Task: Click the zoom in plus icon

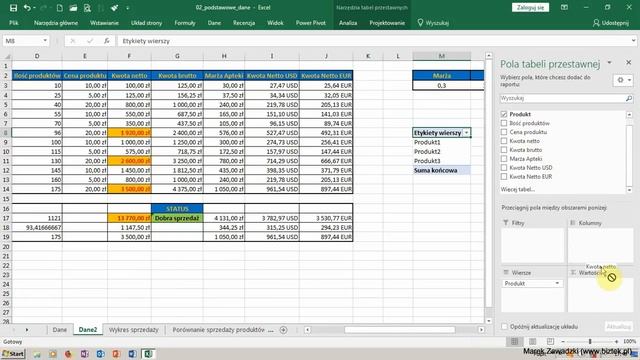Action: click(x=616, y=341)
